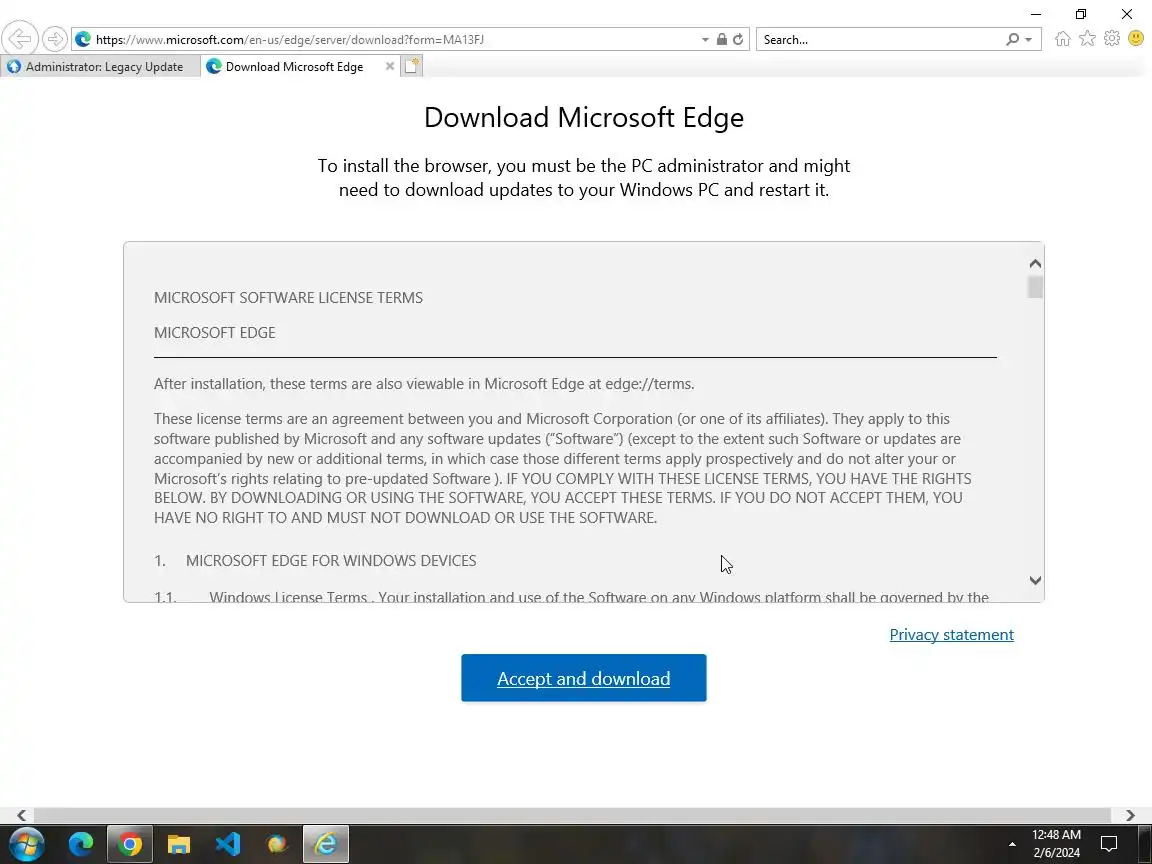
Task: Click the smiley feedback icon
Action: coord(1136,39)
